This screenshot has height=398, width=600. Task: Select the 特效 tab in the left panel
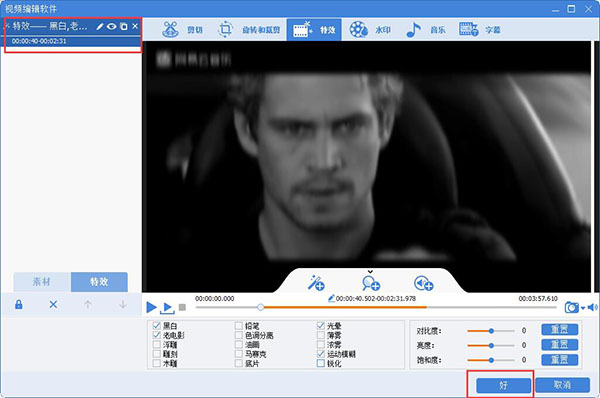pos(99,282)
